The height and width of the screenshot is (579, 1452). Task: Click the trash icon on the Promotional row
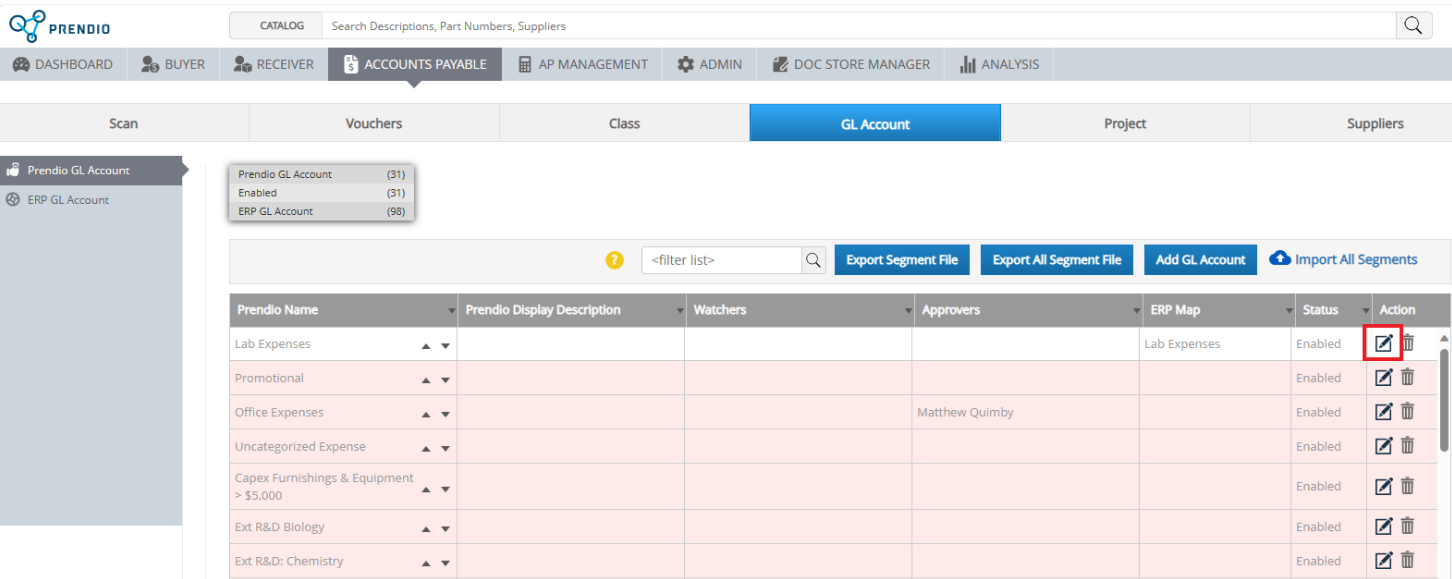tap(1407, 377)
